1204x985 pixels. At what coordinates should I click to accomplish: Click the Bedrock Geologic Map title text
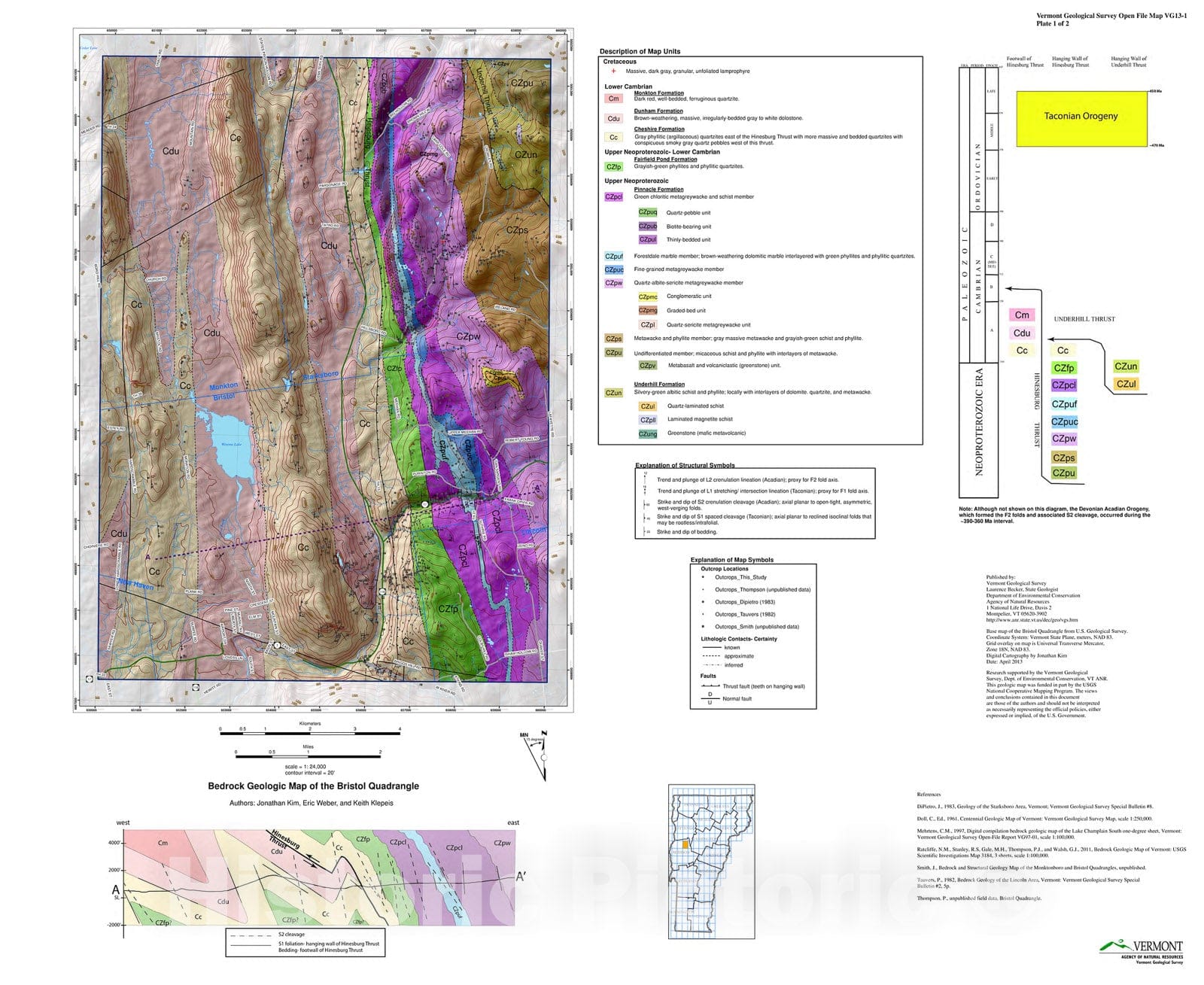[x=313, y=786]
